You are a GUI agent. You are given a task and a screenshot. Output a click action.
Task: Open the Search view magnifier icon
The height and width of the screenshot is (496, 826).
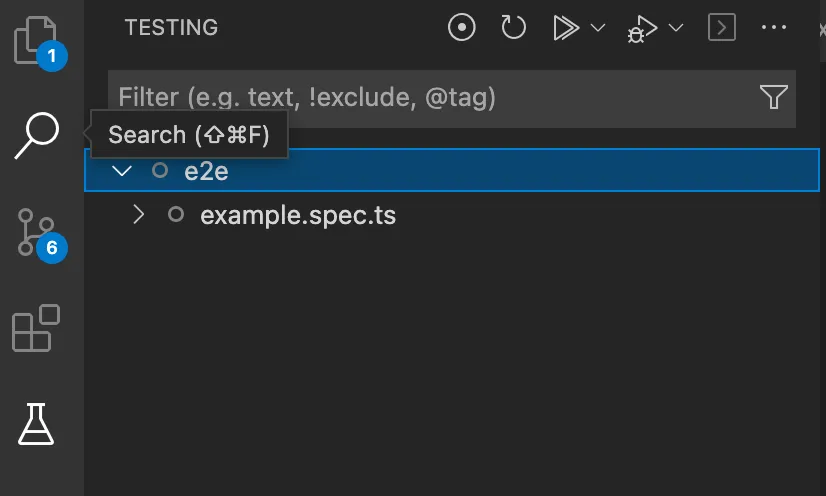[x=36, y=135]
